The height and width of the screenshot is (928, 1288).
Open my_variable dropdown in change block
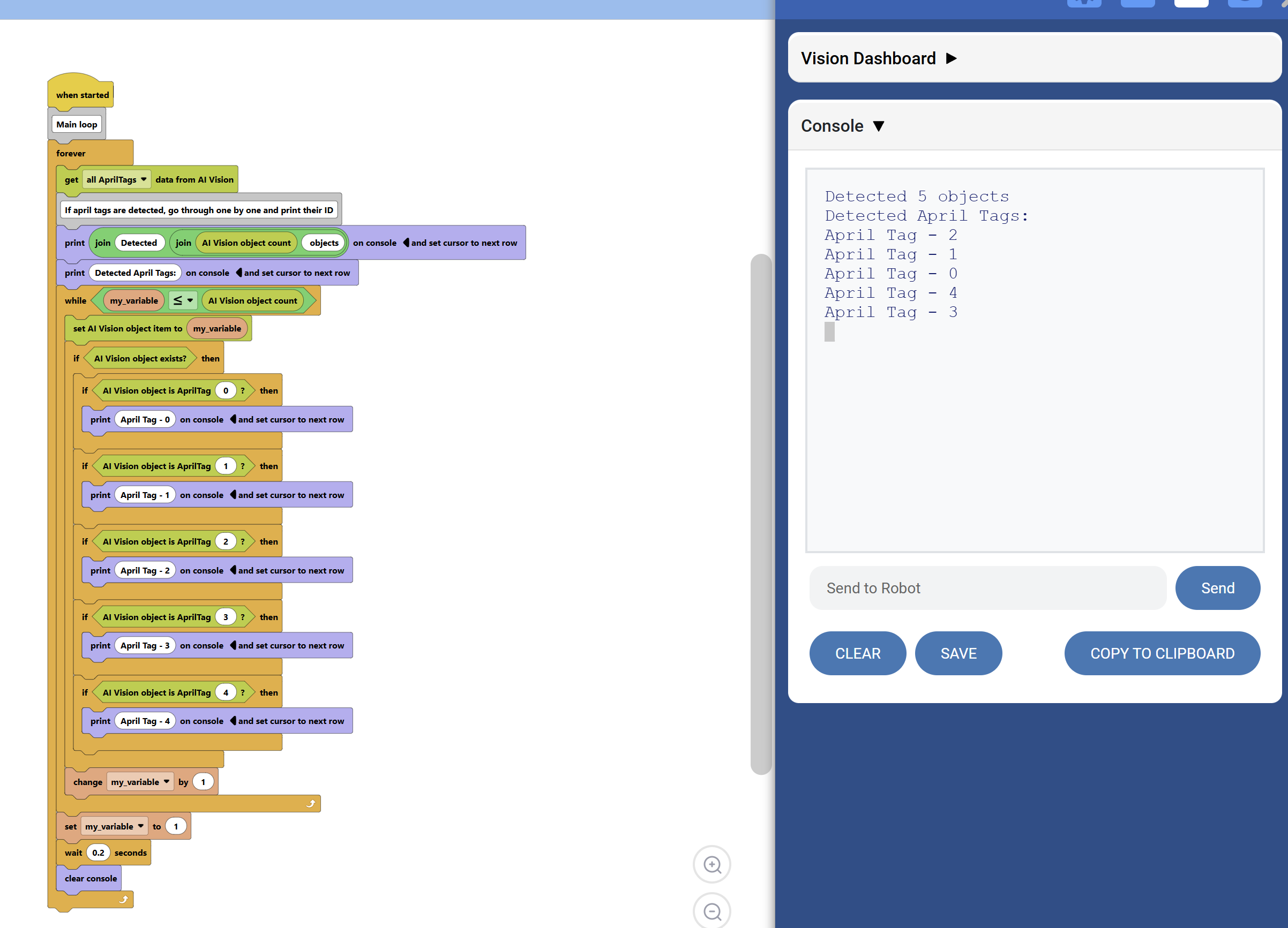[x=140, y=782]
